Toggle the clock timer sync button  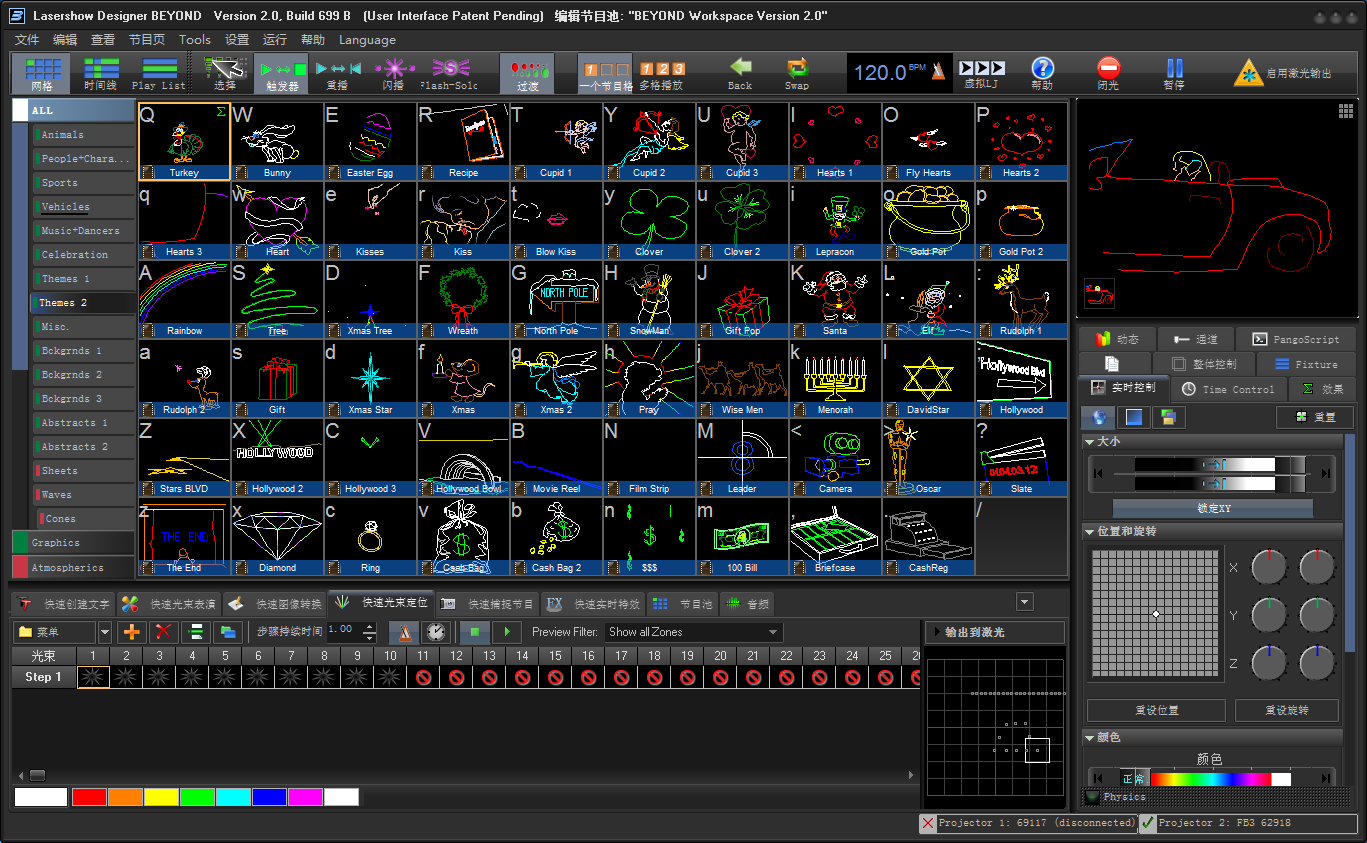pos(435,632)
